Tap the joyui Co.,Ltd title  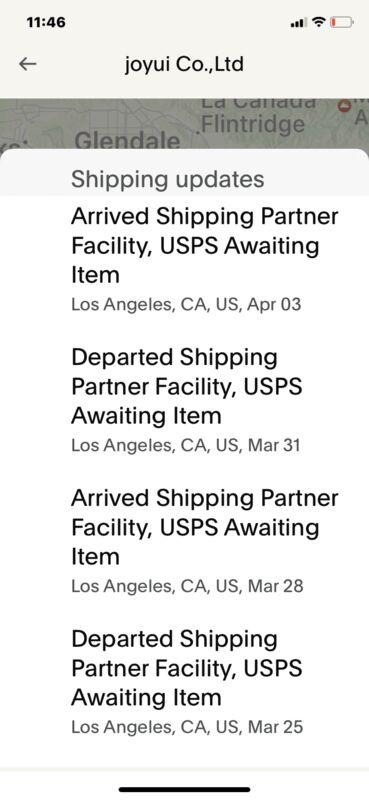point(184,64)
